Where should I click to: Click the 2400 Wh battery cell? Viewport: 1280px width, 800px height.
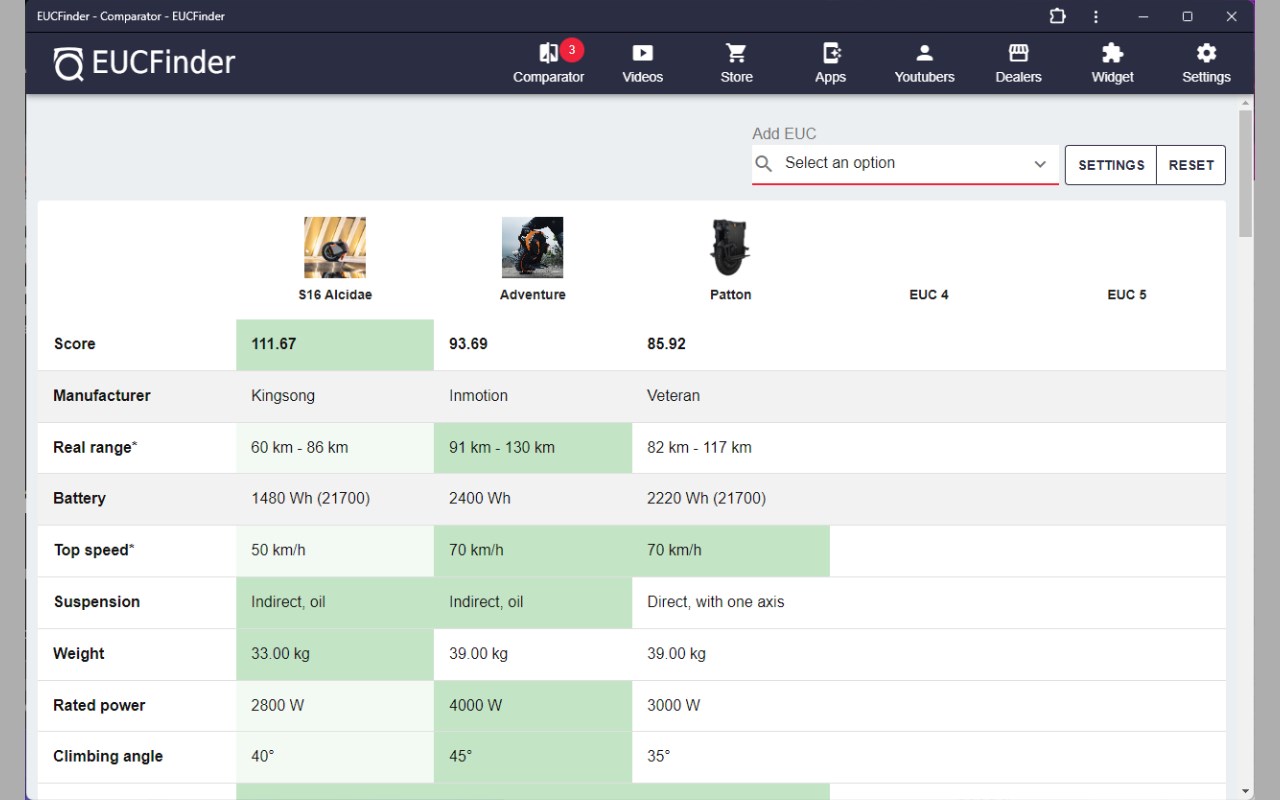point(533,498)
